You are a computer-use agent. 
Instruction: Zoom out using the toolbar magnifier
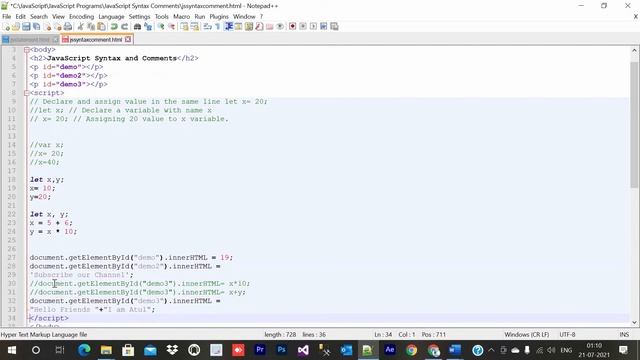point(171,27)
